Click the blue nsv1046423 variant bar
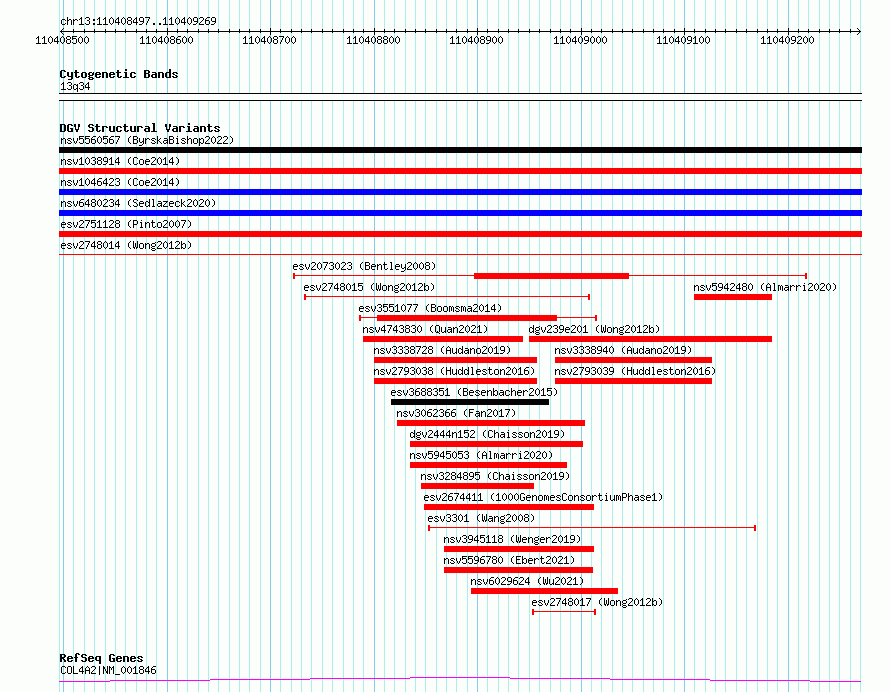Screen dimensions: 890x692 pyautogui.click(x=460, y=192)
